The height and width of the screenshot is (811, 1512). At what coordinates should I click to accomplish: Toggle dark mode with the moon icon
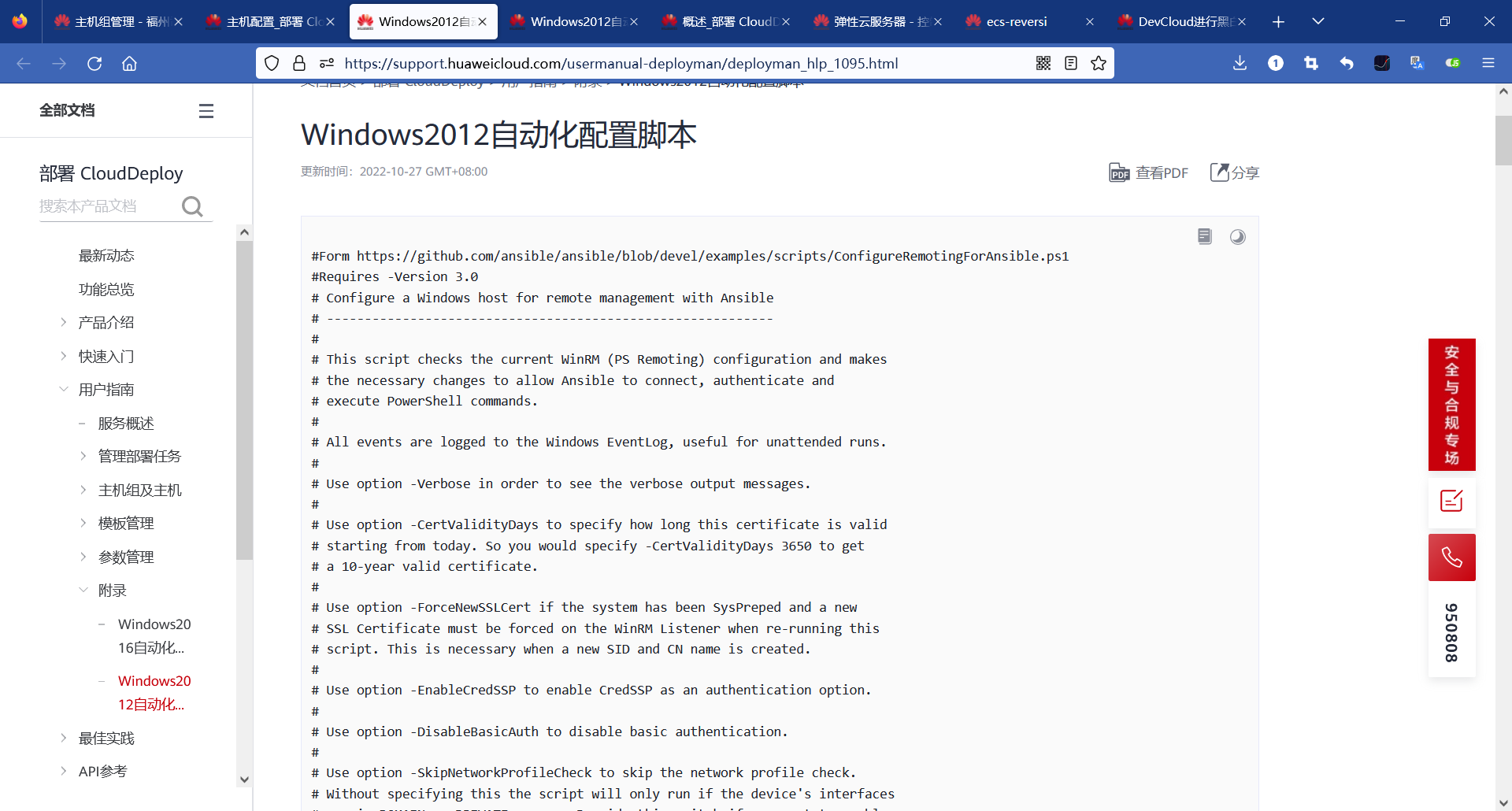pos(1238,236)
